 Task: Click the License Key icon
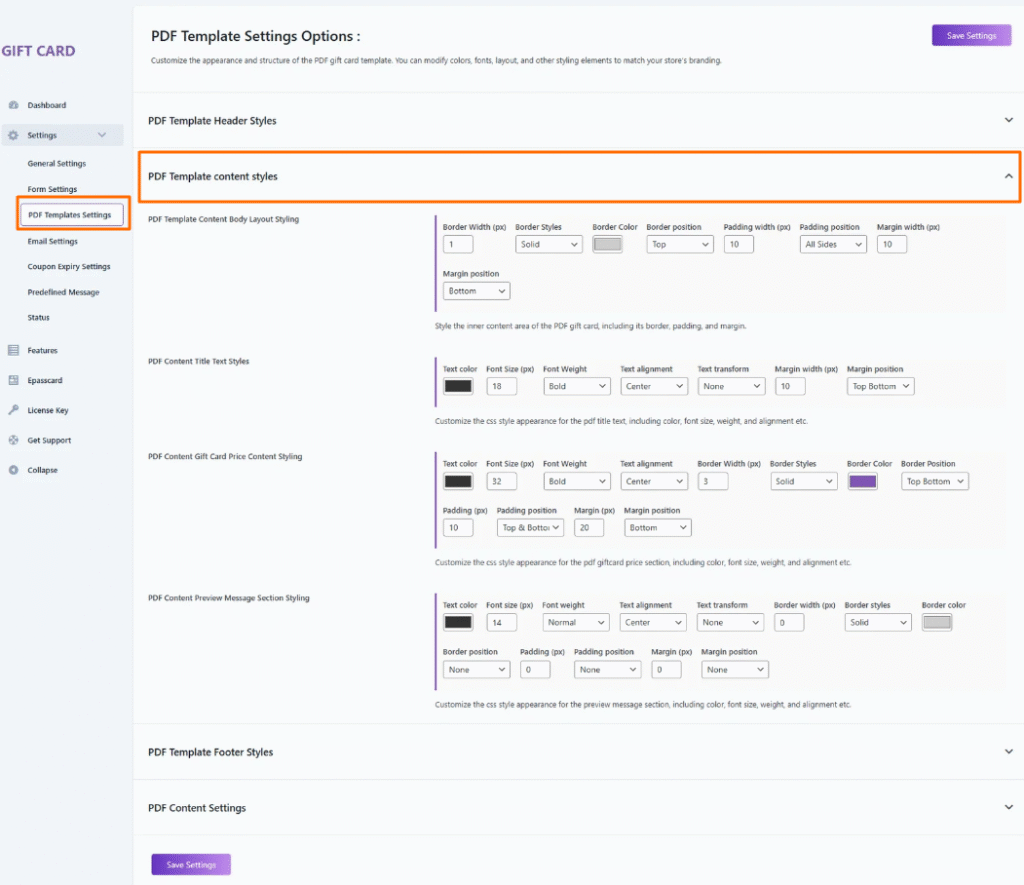click(13, 410)
